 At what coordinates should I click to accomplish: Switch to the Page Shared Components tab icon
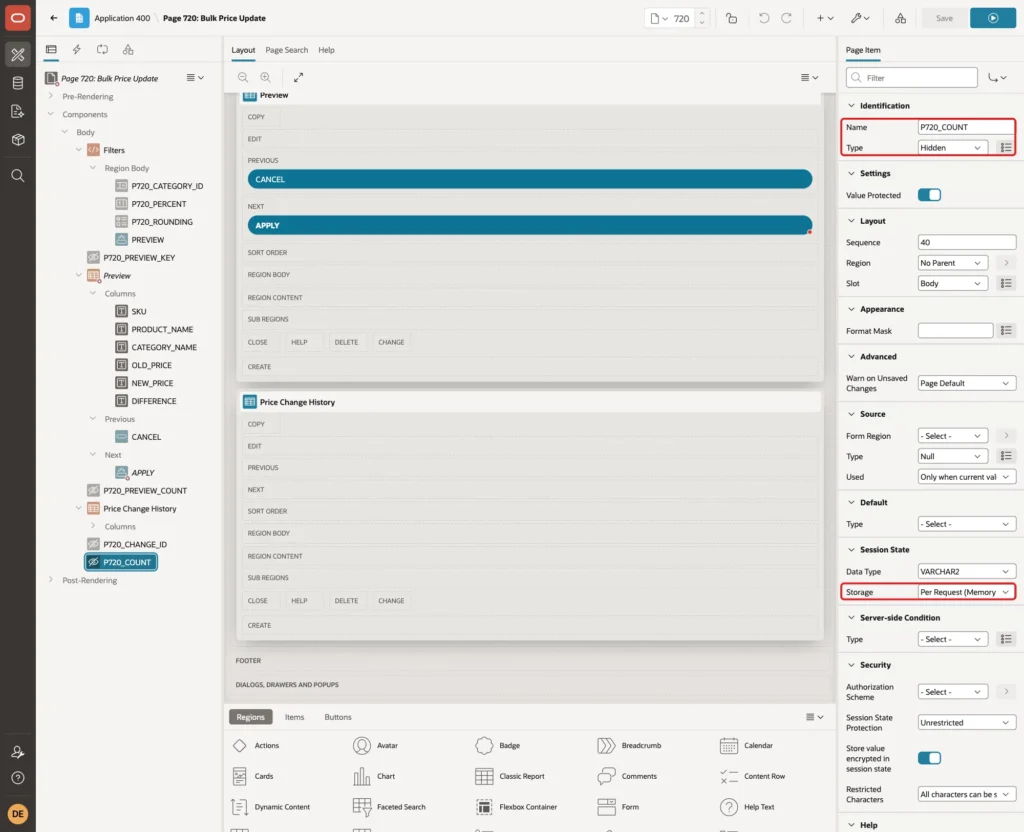pos(128,50)
